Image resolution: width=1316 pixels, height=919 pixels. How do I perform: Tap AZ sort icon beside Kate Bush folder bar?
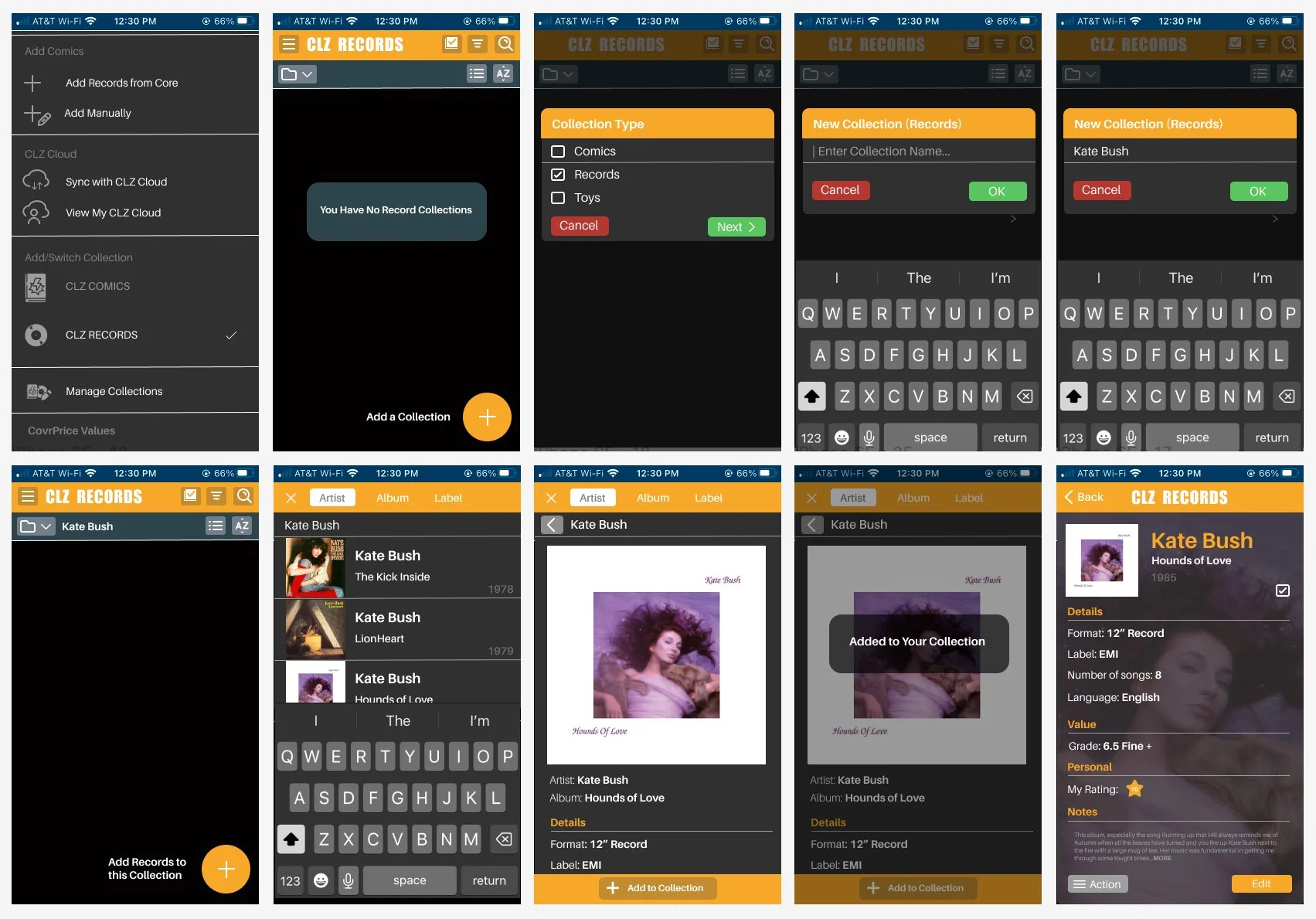[x=242, y=526]
